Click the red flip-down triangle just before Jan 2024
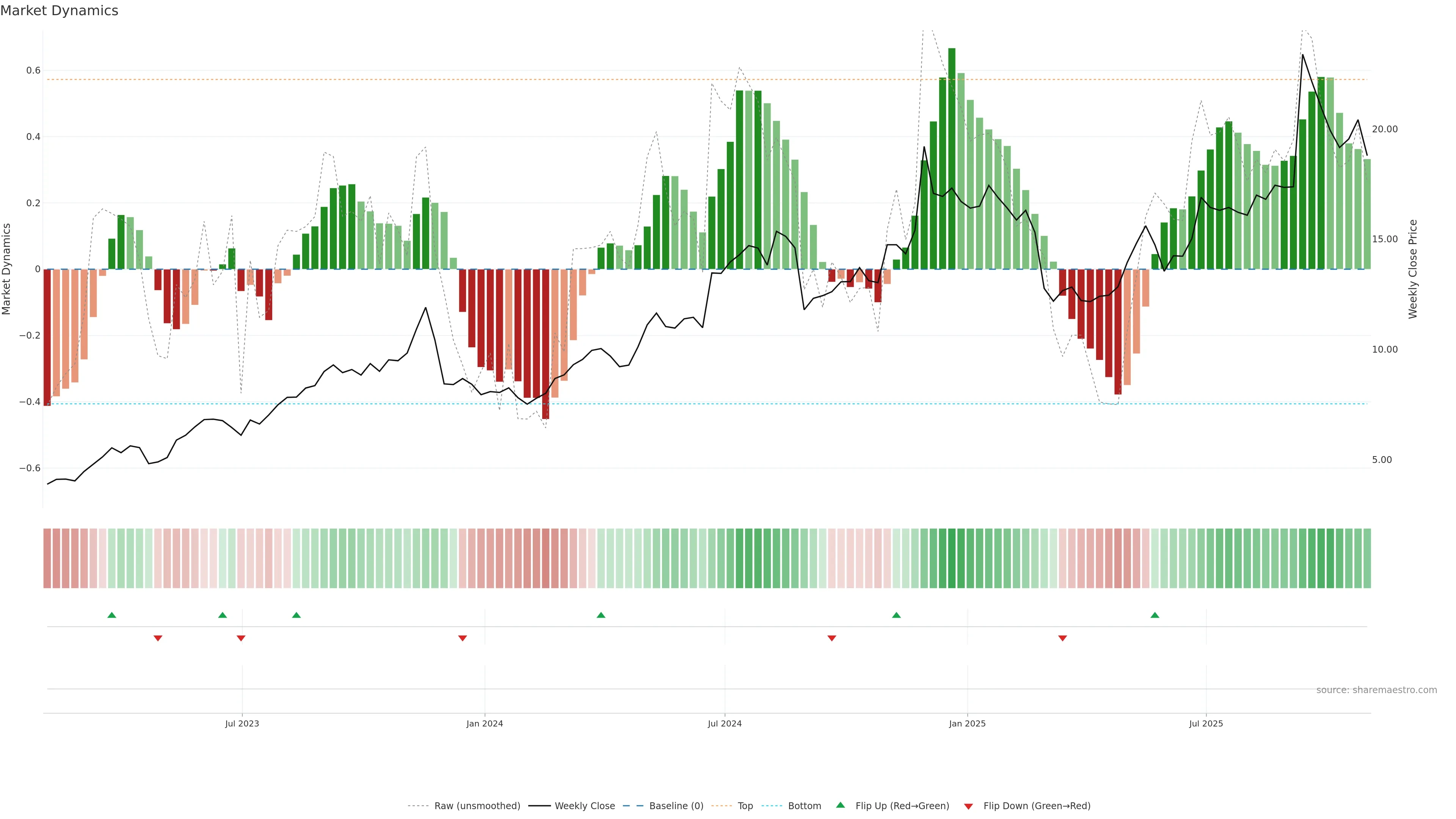The width and height of the screenshot is (1456, 819). pos(462,638)
